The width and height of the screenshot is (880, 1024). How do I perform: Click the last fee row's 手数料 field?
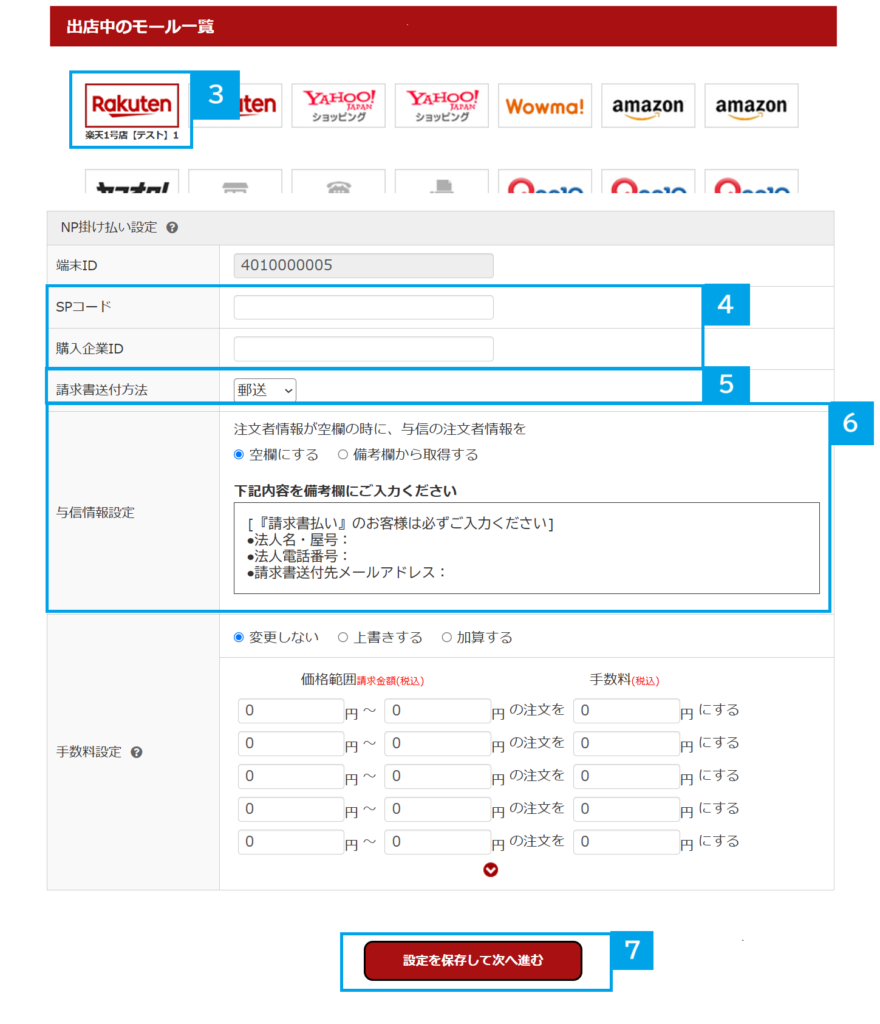click(626, 842)
